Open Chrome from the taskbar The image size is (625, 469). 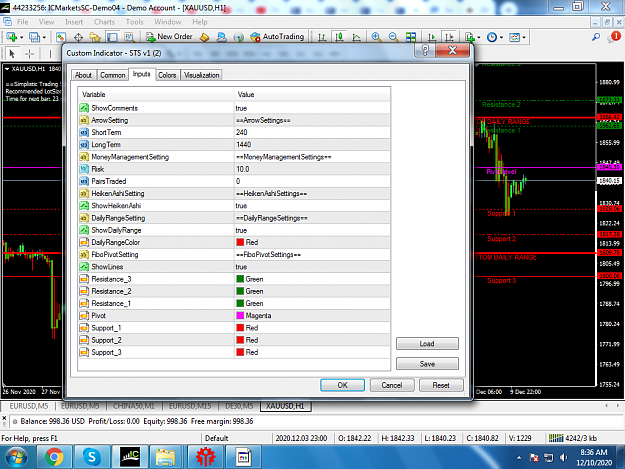click(54, 457)
